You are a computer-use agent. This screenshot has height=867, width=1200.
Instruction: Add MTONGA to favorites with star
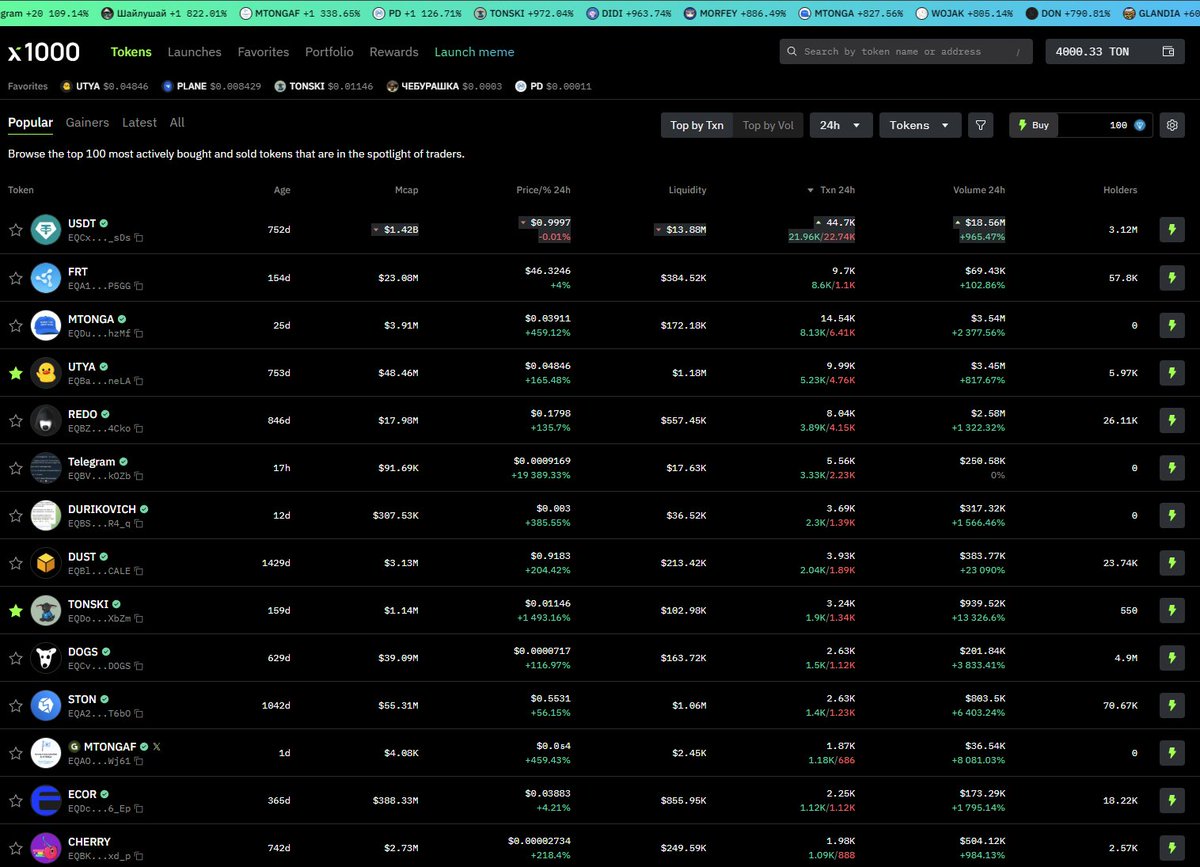point(15,325)
